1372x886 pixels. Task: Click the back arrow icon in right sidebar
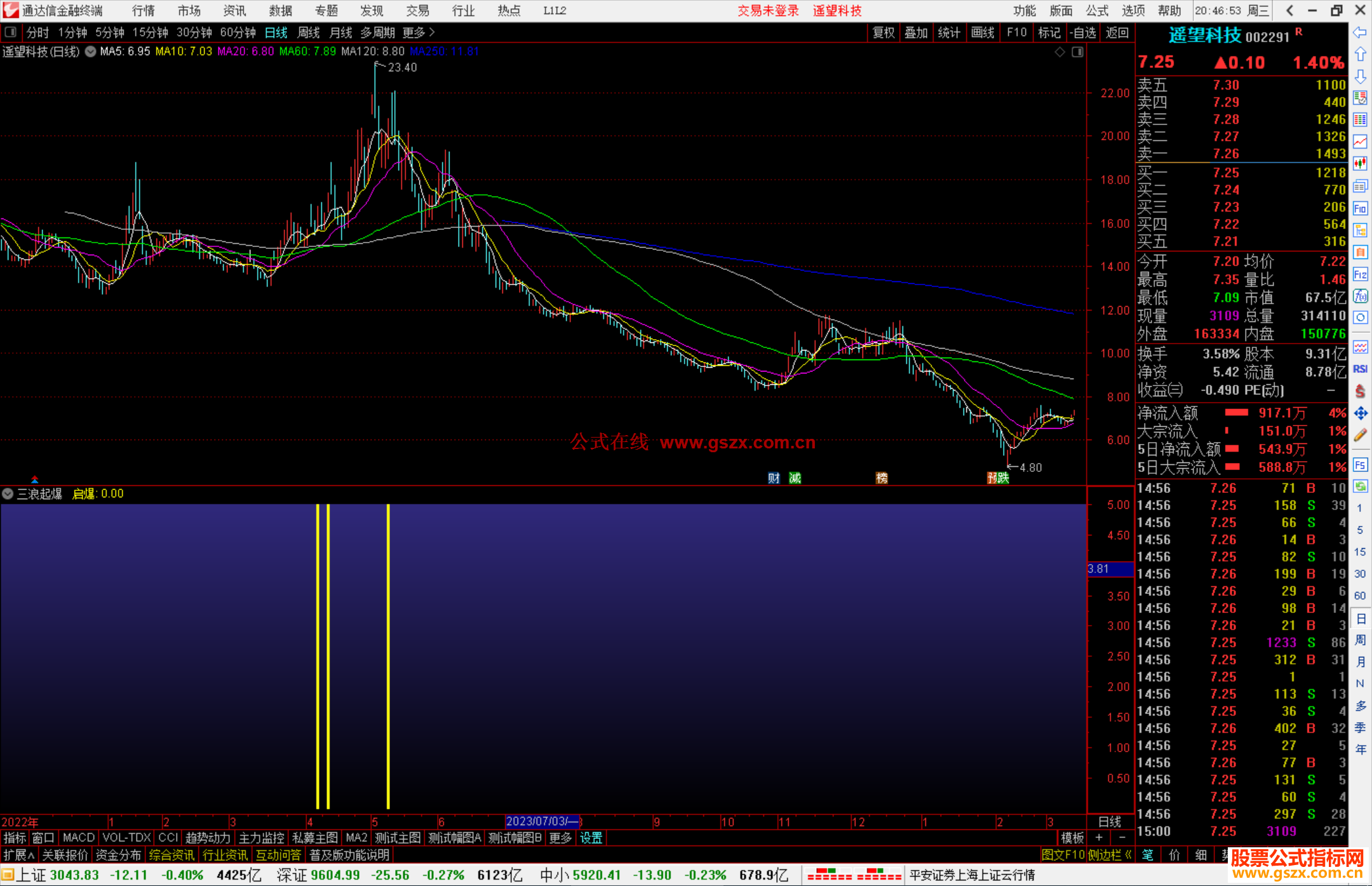pos(1360,32)
